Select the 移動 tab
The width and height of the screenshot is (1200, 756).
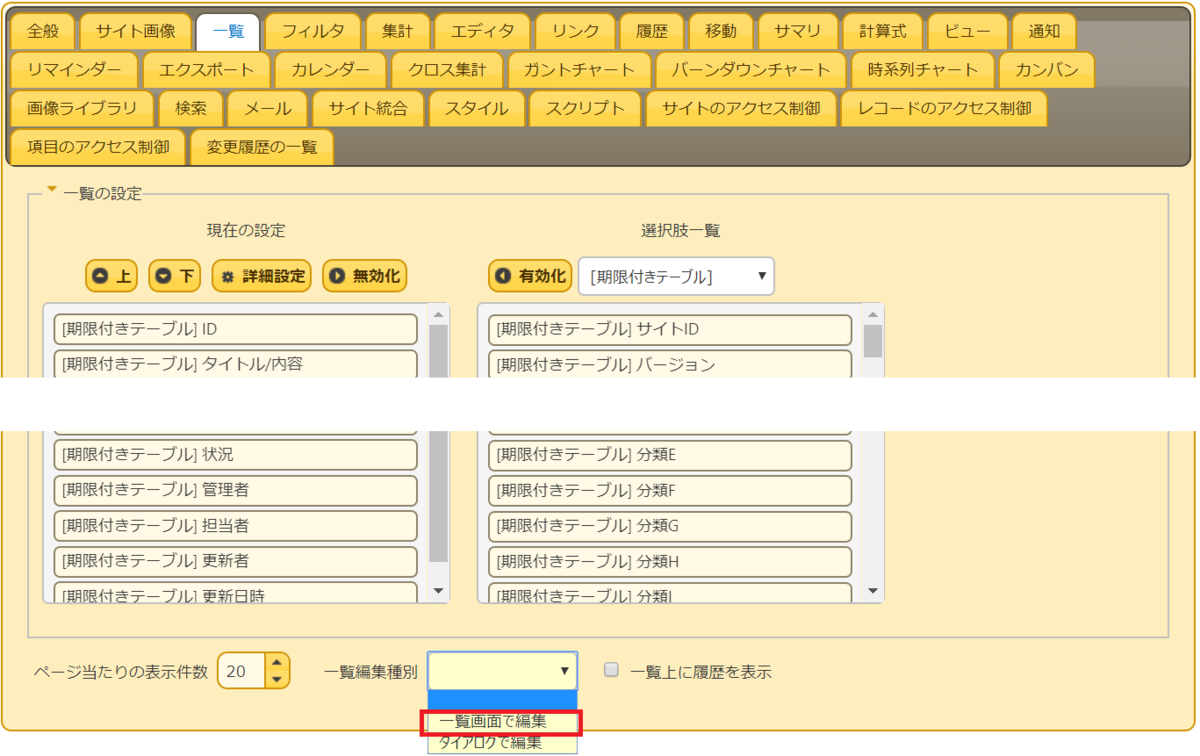[x=721, y=31]
